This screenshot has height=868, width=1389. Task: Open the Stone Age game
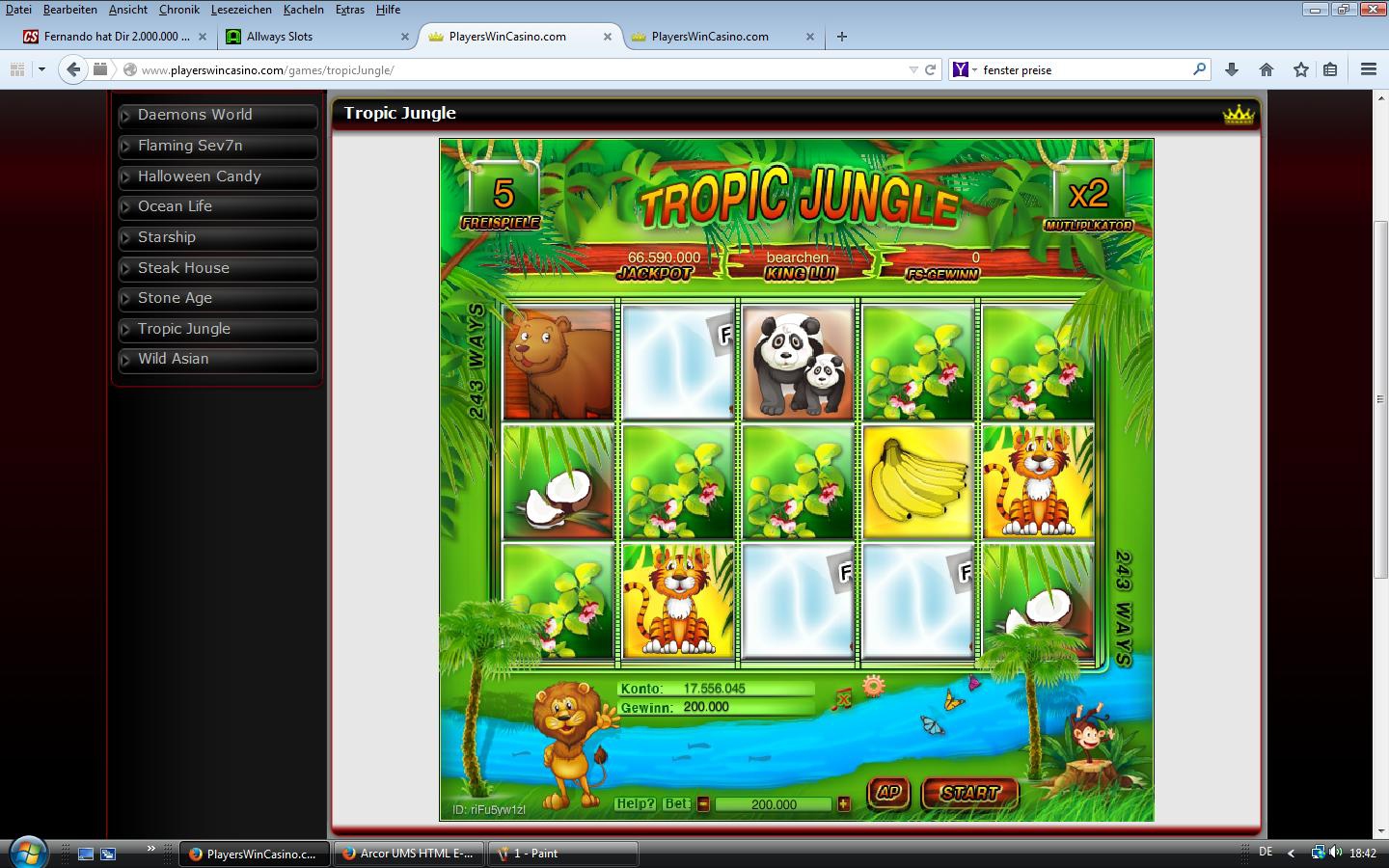tap(218, 298)
